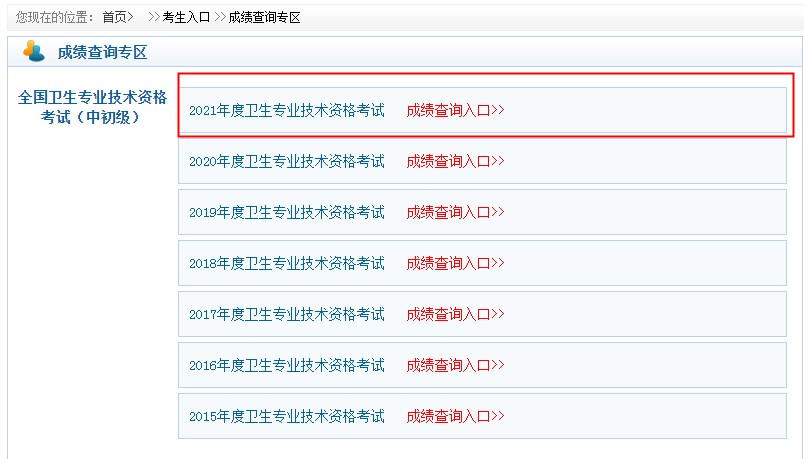The height and width of the screenshot is (459, 804).
Task: Select the 2018年度卫生专业技术资格考试 title text
Action: coord(287,263)
